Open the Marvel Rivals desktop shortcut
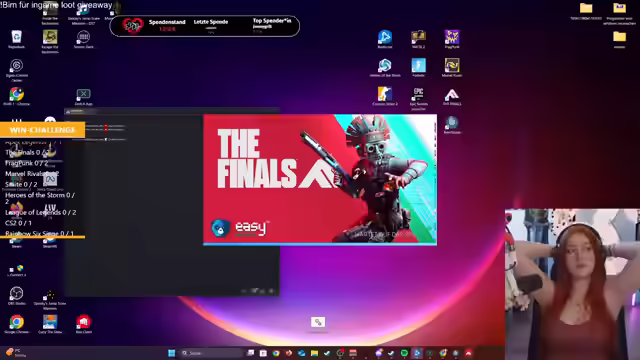 click(x=452, y=66)
